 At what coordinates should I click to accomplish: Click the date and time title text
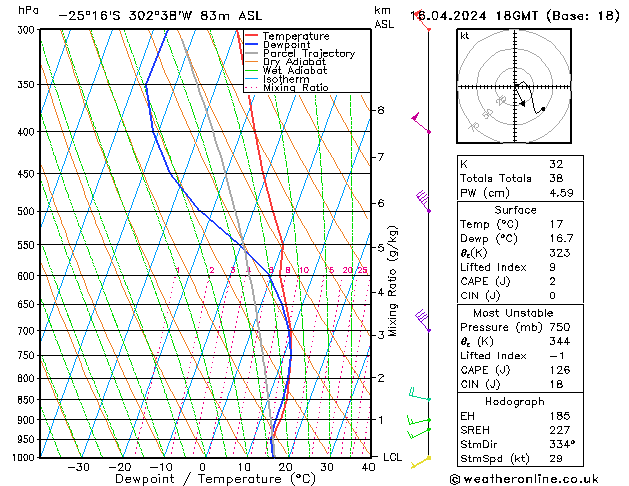click(515, 16)
